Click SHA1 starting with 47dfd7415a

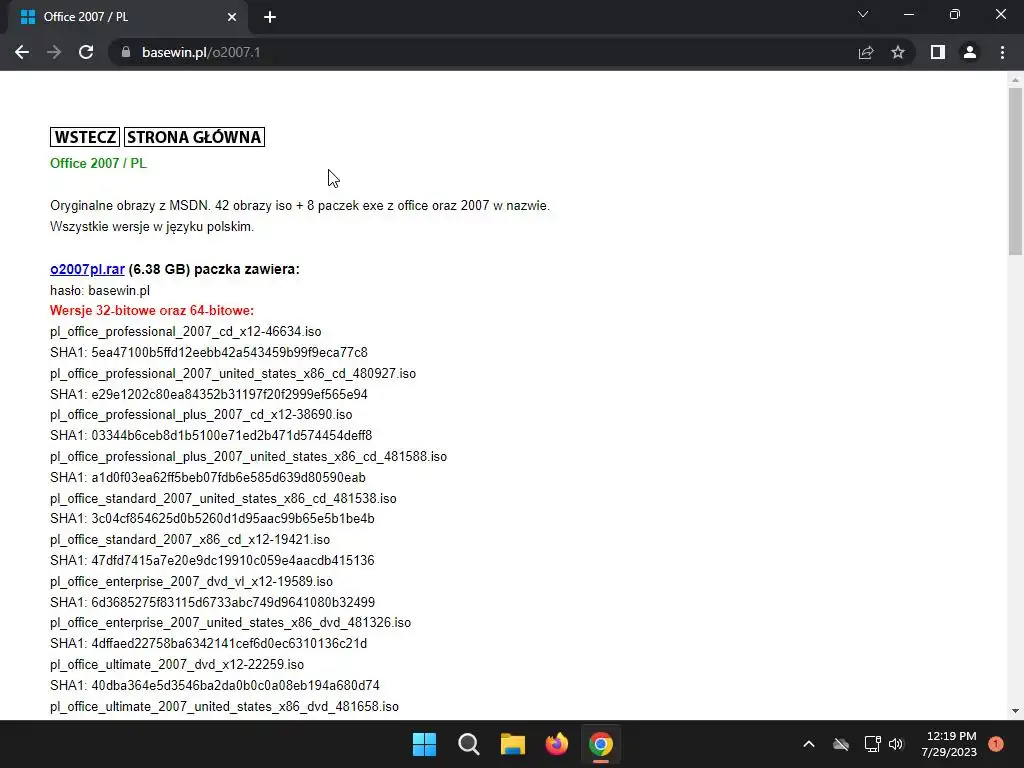click(212, 560)
